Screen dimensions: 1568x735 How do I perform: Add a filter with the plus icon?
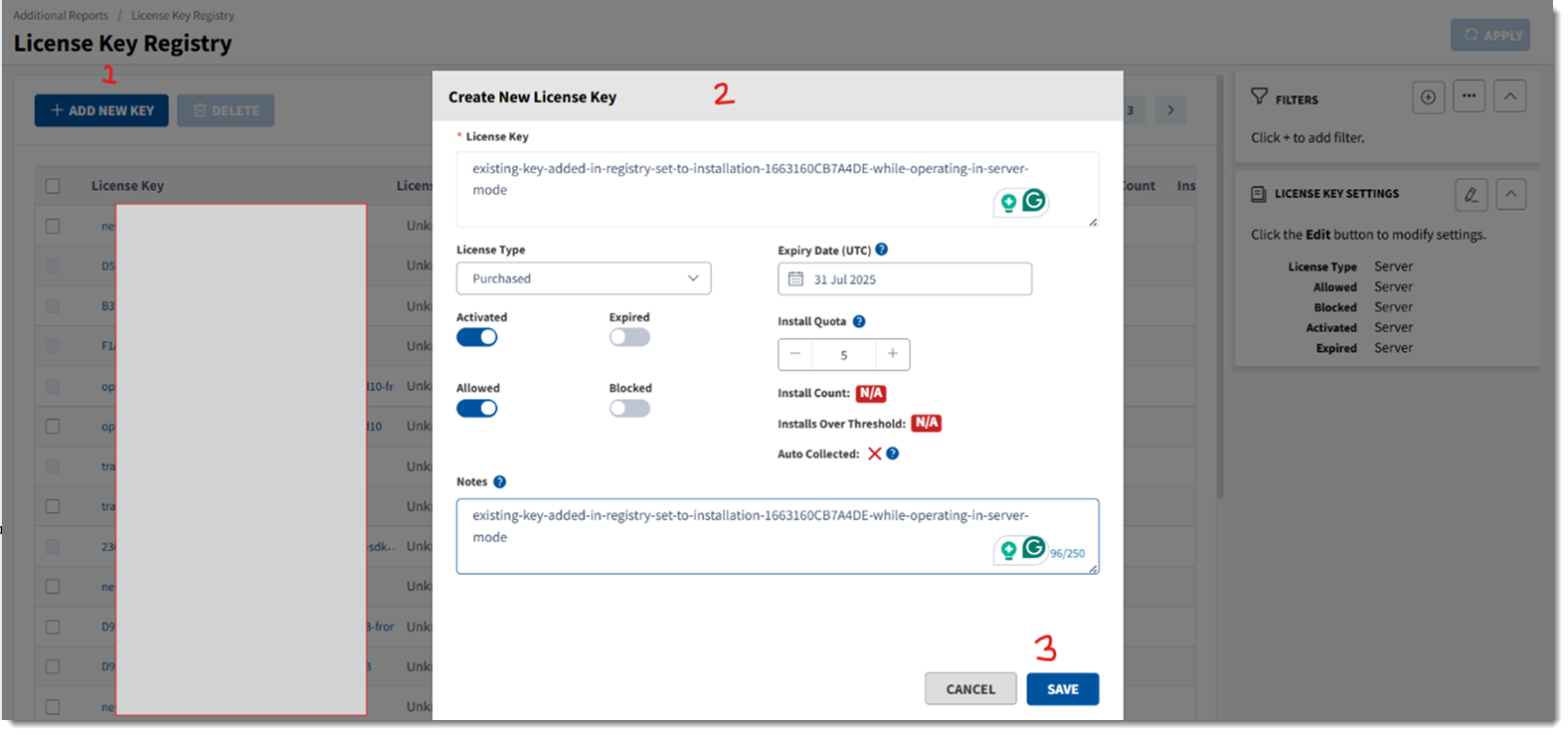point(1429,96)
